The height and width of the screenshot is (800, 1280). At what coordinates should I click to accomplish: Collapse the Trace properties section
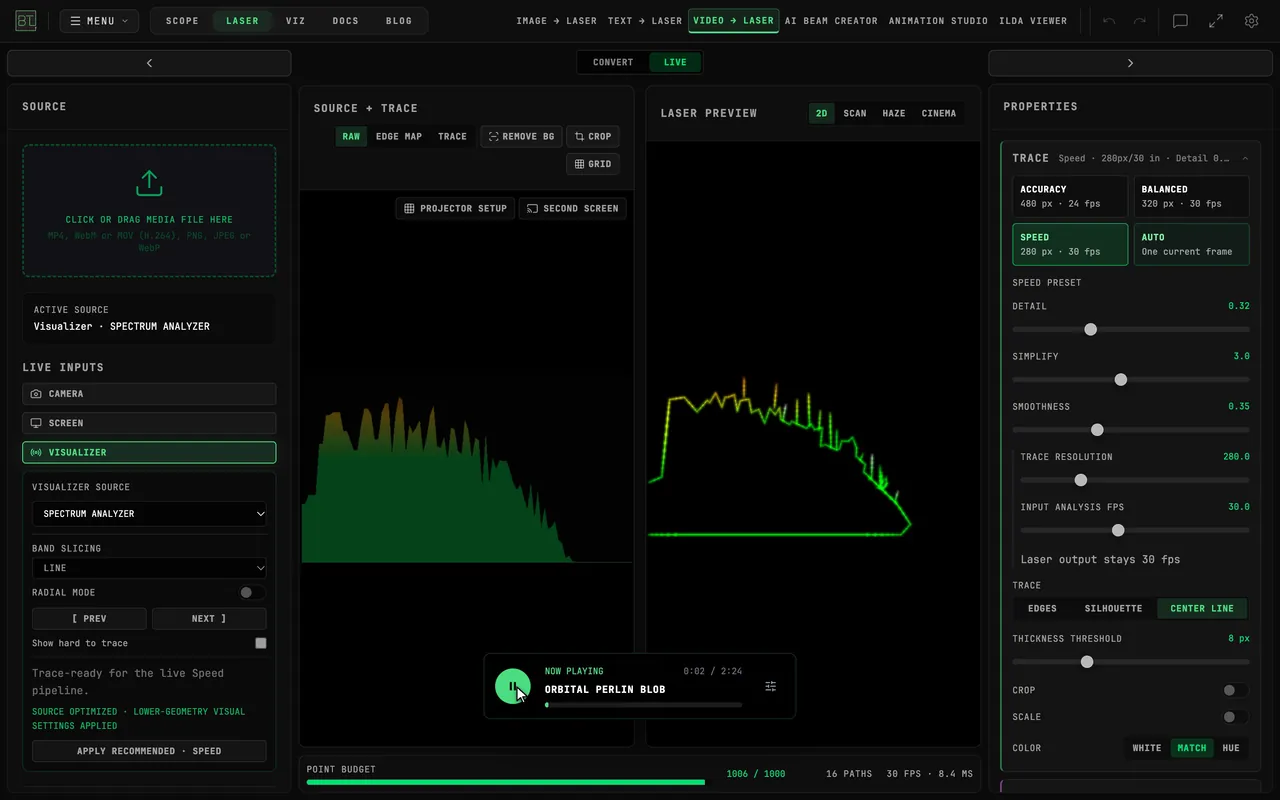pyautogui.click(x=1245, y=158)
